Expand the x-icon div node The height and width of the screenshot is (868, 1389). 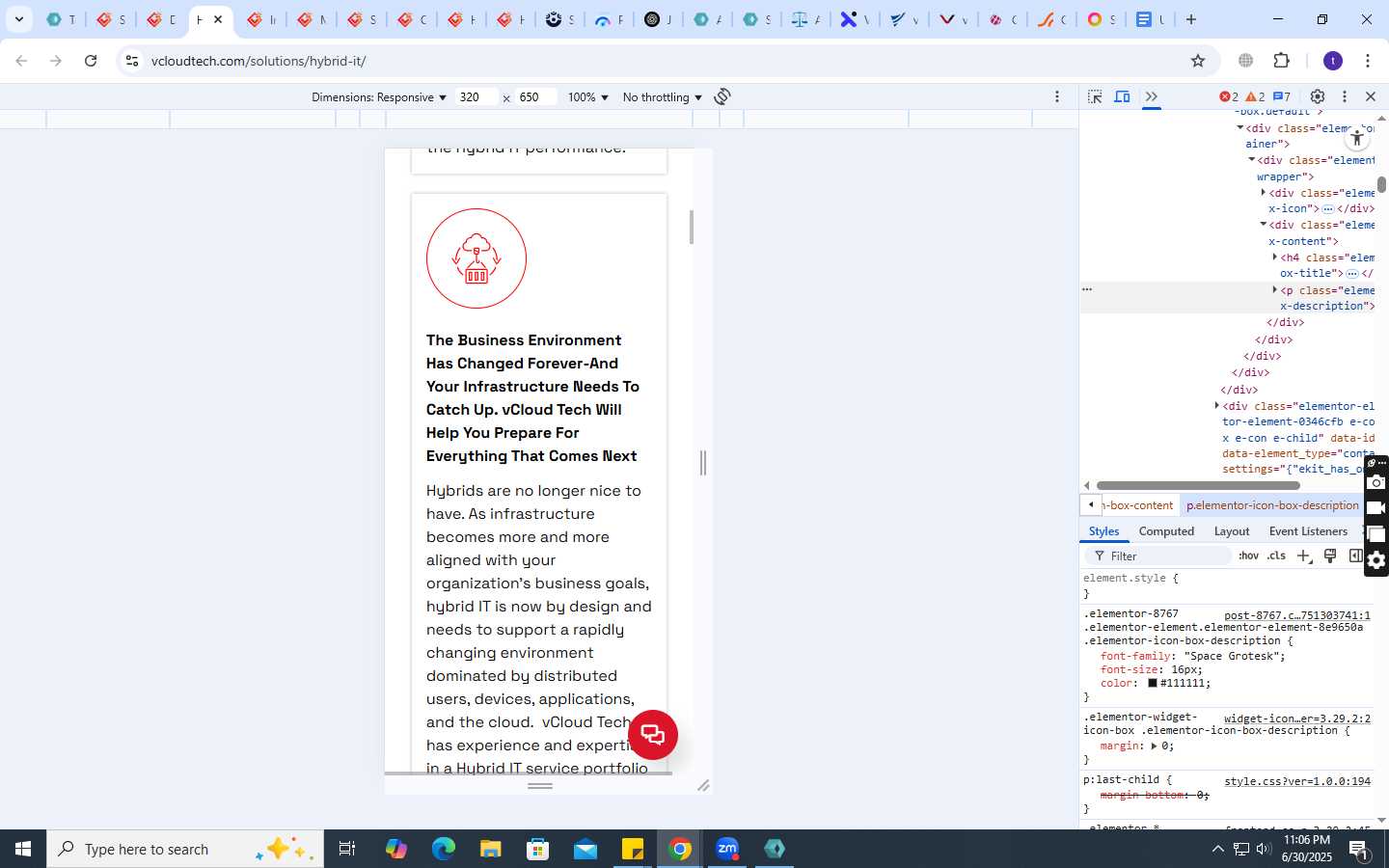1263,193
